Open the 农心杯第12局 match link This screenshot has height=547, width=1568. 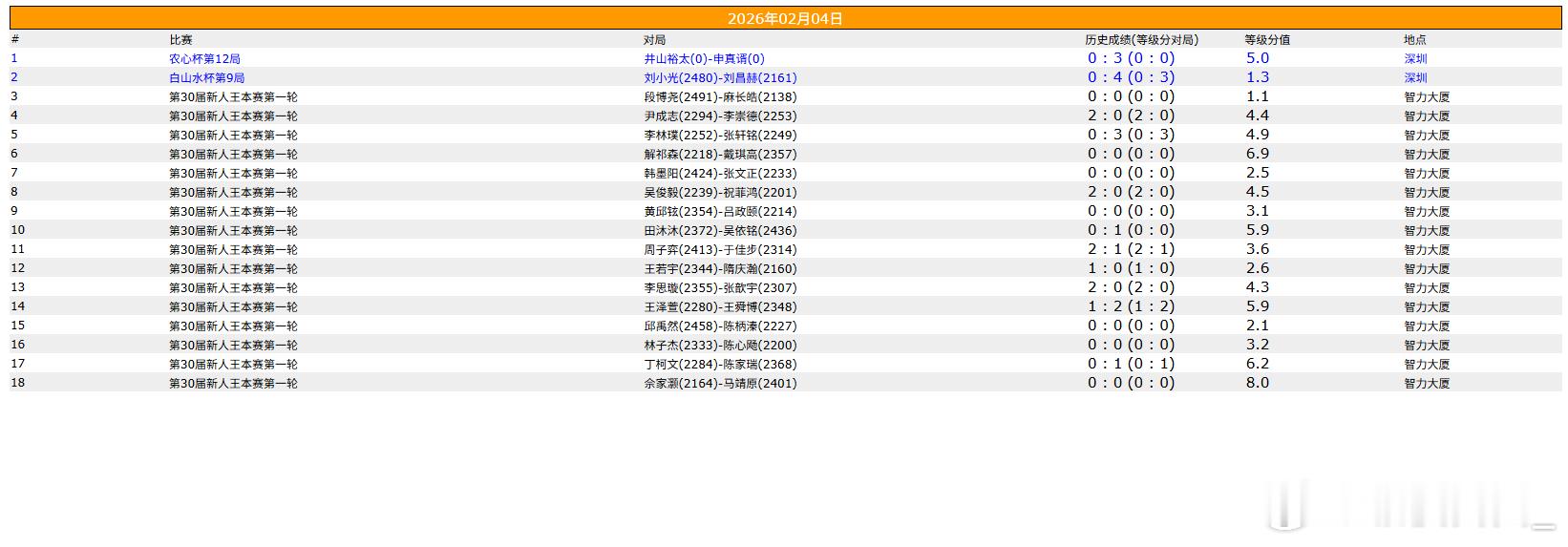click(x=204, y=58)
